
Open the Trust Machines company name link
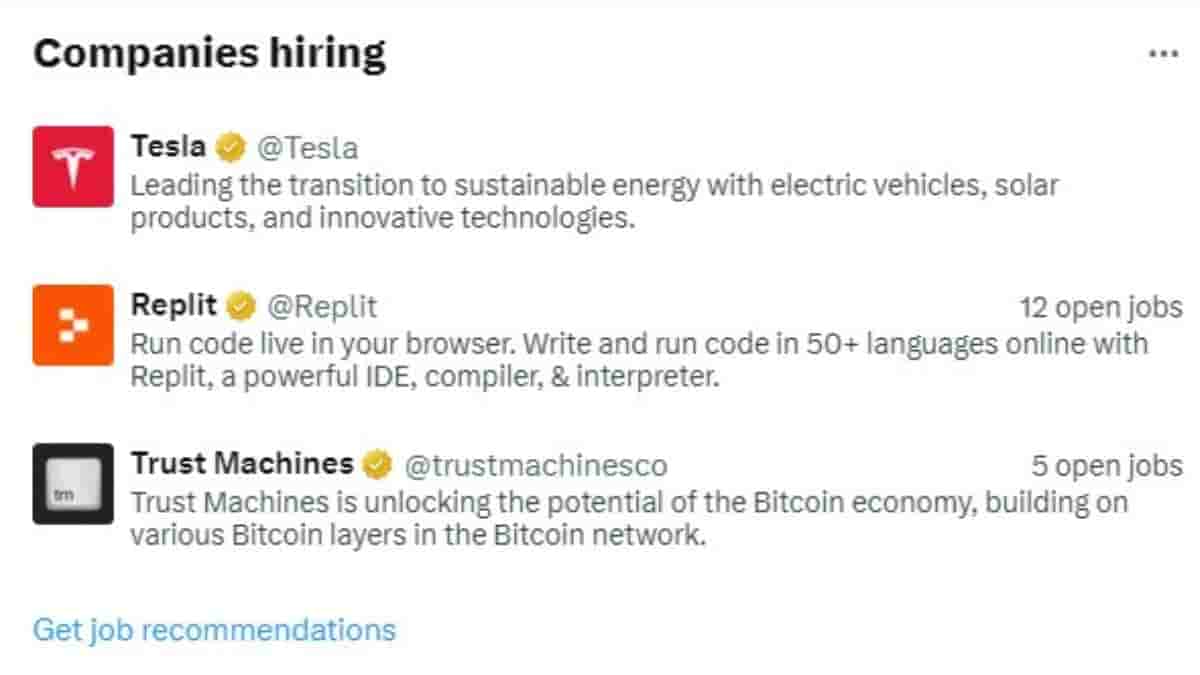pos(242,464)
